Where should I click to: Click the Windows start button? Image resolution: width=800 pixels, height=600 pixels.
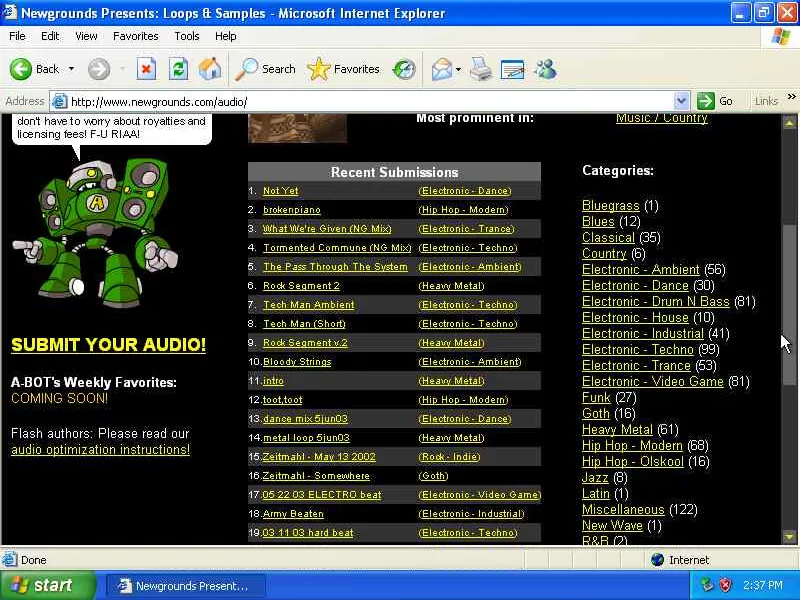pos(48,585)
